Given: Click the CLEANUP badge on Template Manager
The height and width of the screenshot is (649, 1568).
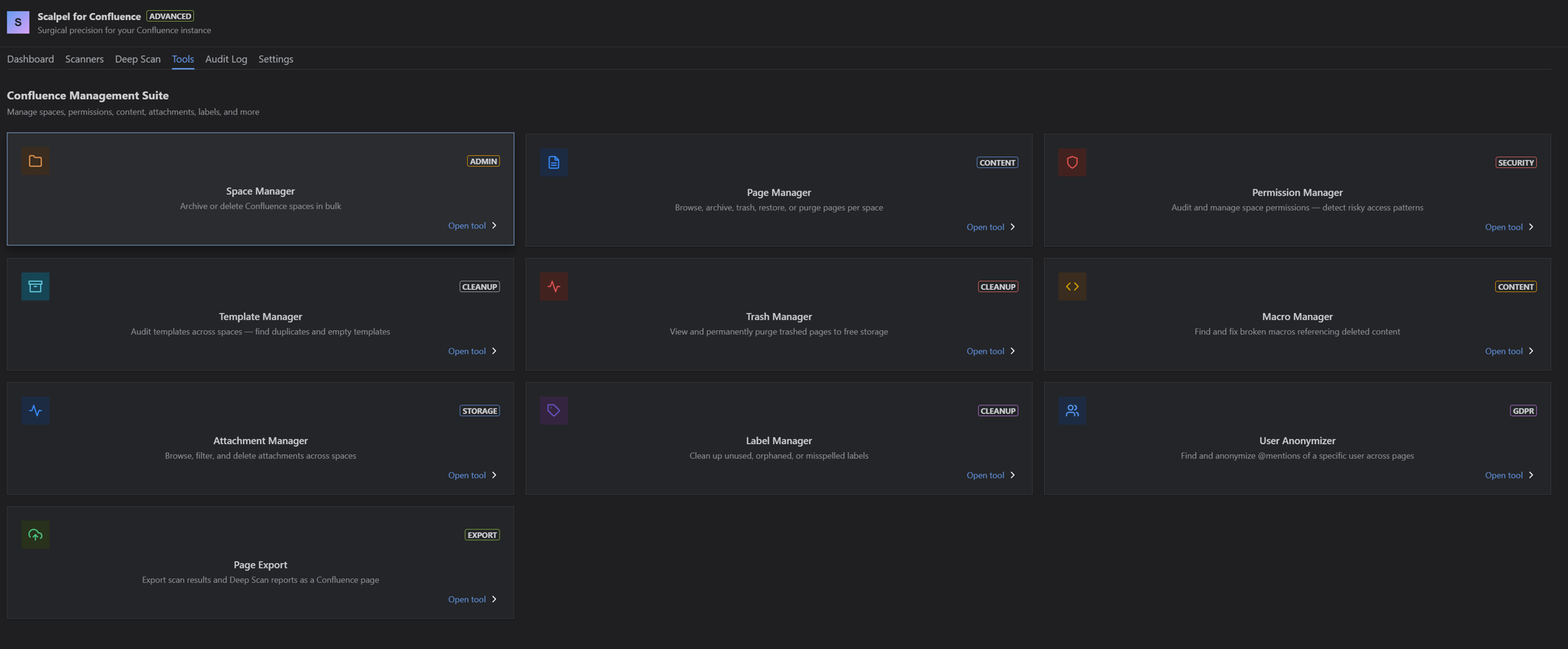Looking at the screenshot, I should tap(479, 286).
